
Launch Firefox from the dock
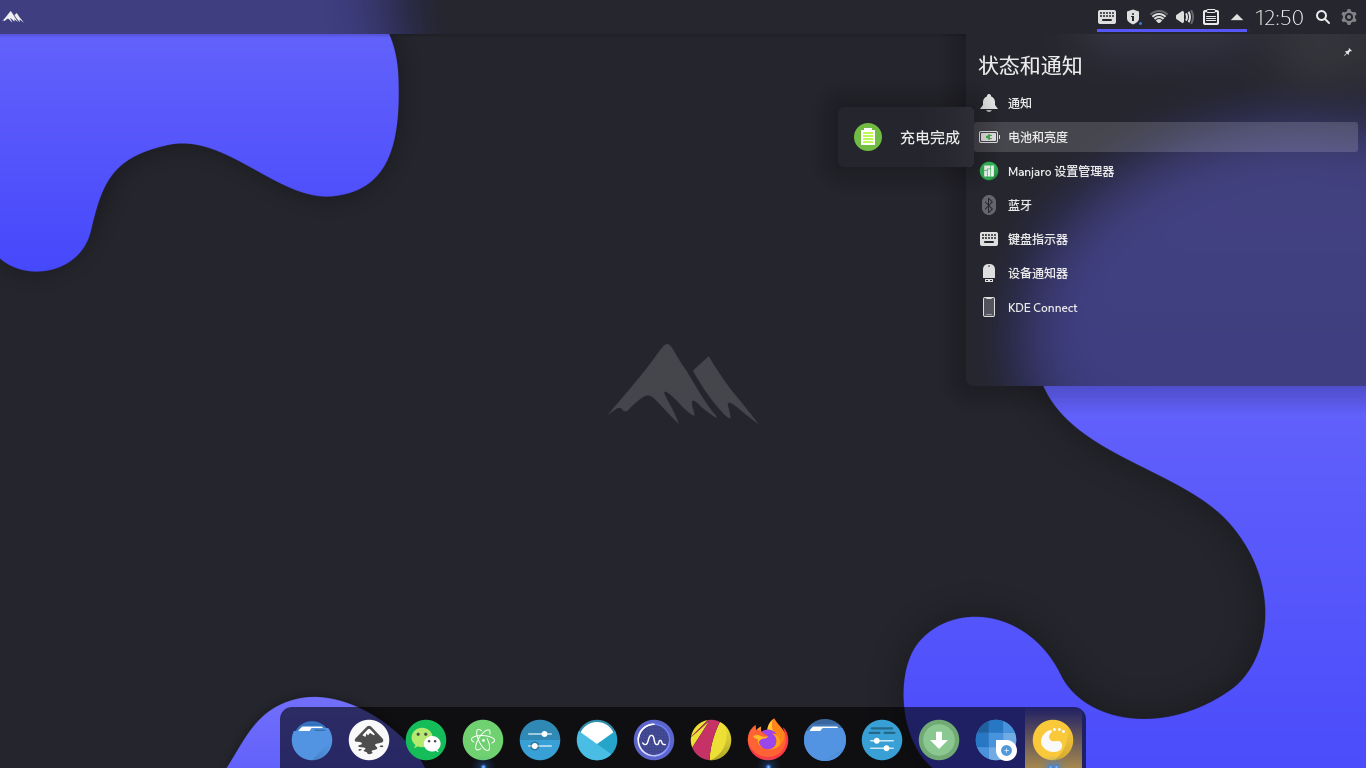pos(768,740)
